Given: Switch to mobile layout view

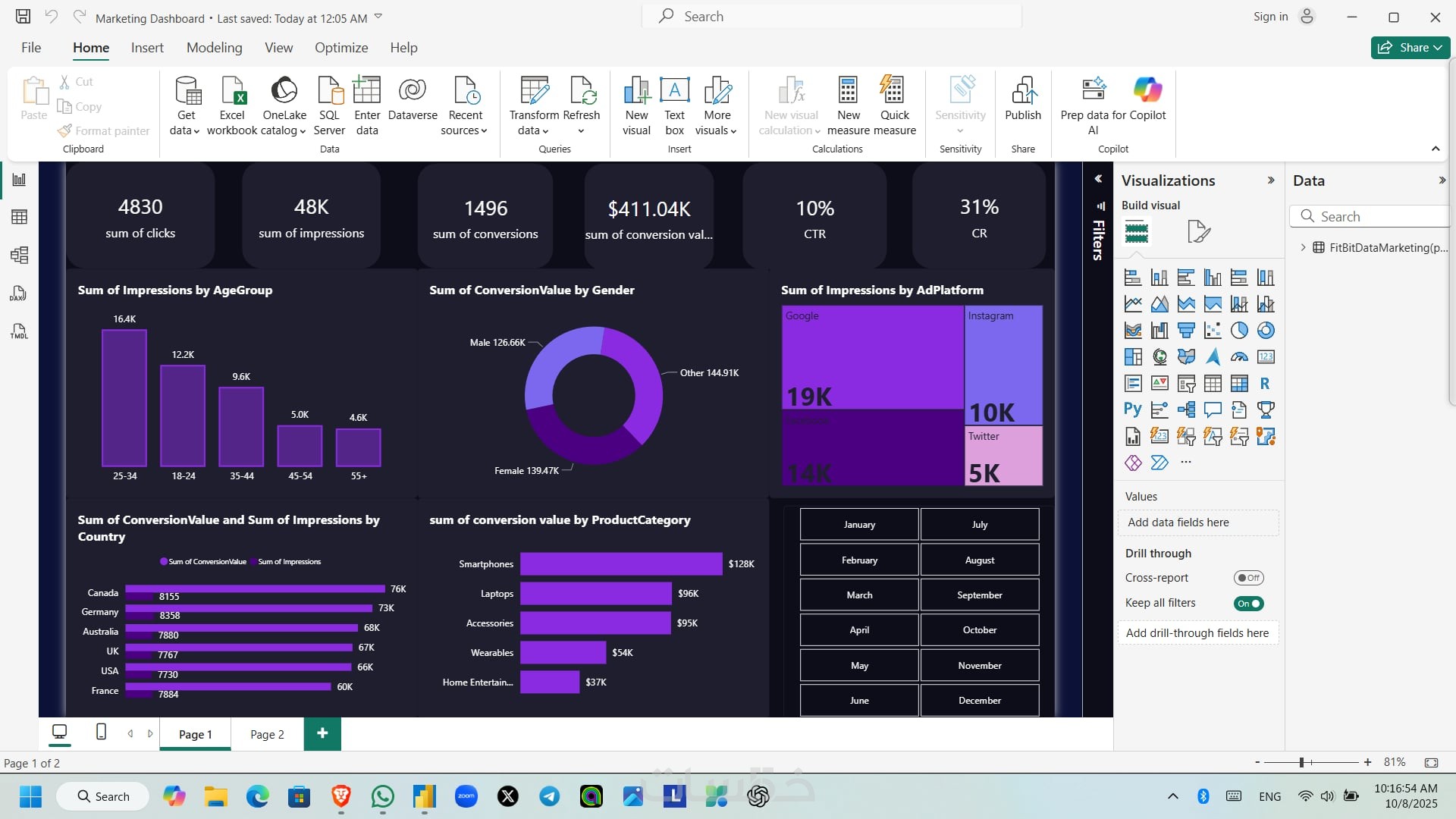Looking at the screenshot, I should click(101, 732).
